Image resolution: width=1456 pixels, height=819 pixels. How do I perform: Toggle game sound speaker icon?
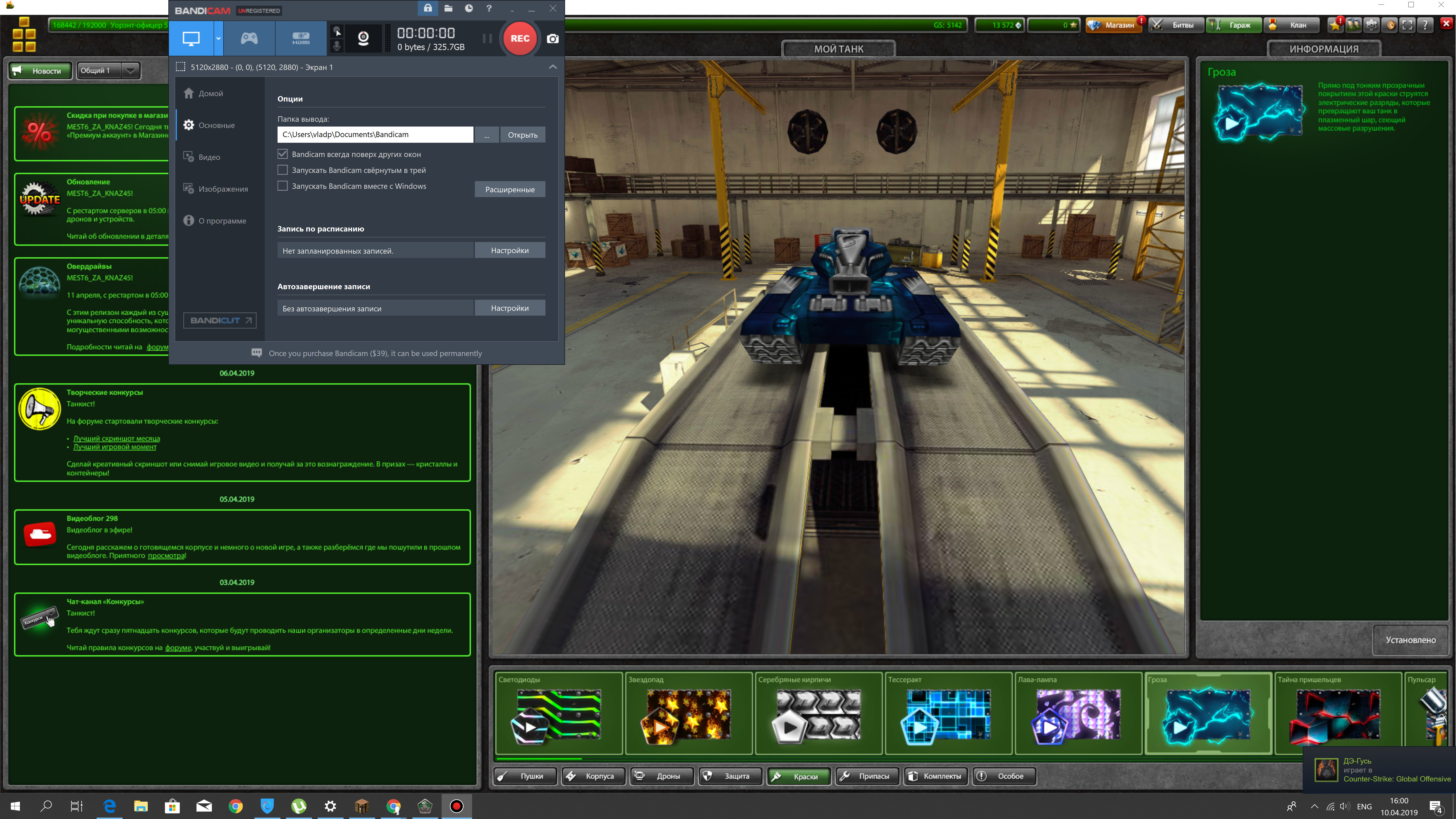click(1390, 25)
